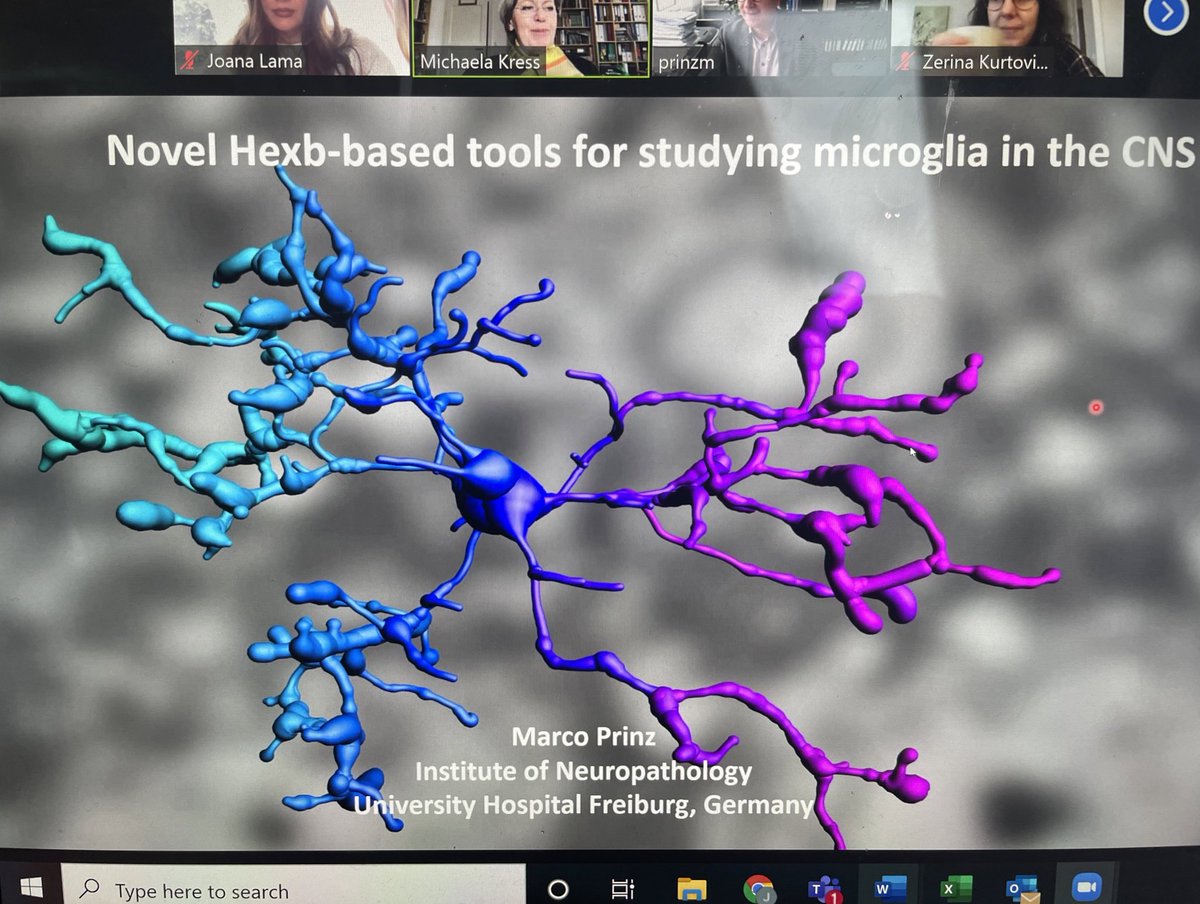Select Joana Lama's video thumbnail
The height and width of the screenshot is (904, 1200).
point(290,37)
